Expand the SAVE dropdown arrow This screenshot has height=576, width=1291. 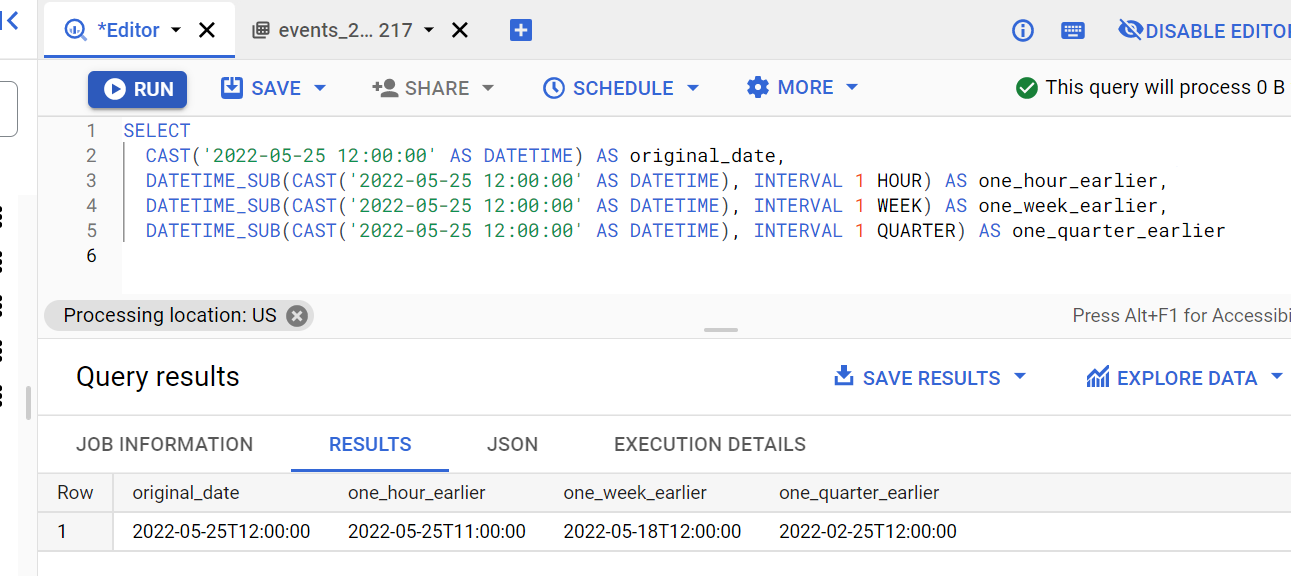coord(320,88)
